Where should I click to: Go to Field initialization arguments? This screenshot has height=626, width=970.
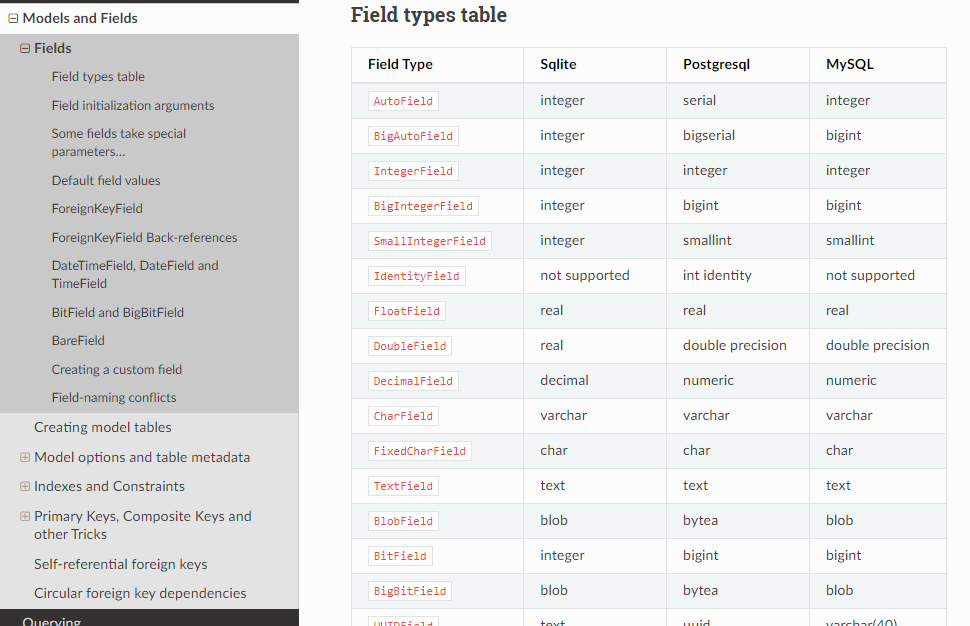coord(133,106)
